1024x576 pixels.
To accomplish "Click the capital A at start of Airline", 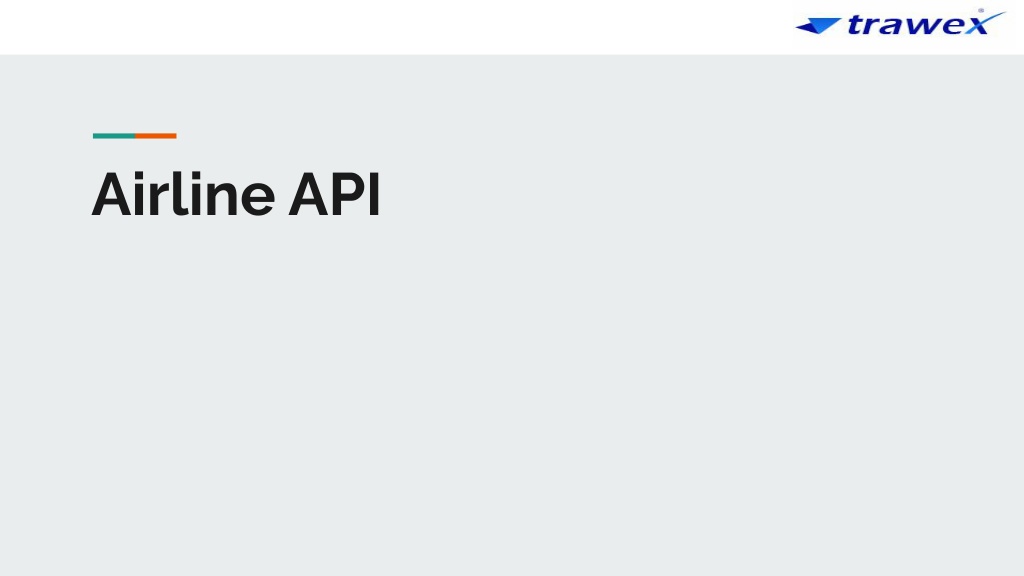I will coord(112,195).
